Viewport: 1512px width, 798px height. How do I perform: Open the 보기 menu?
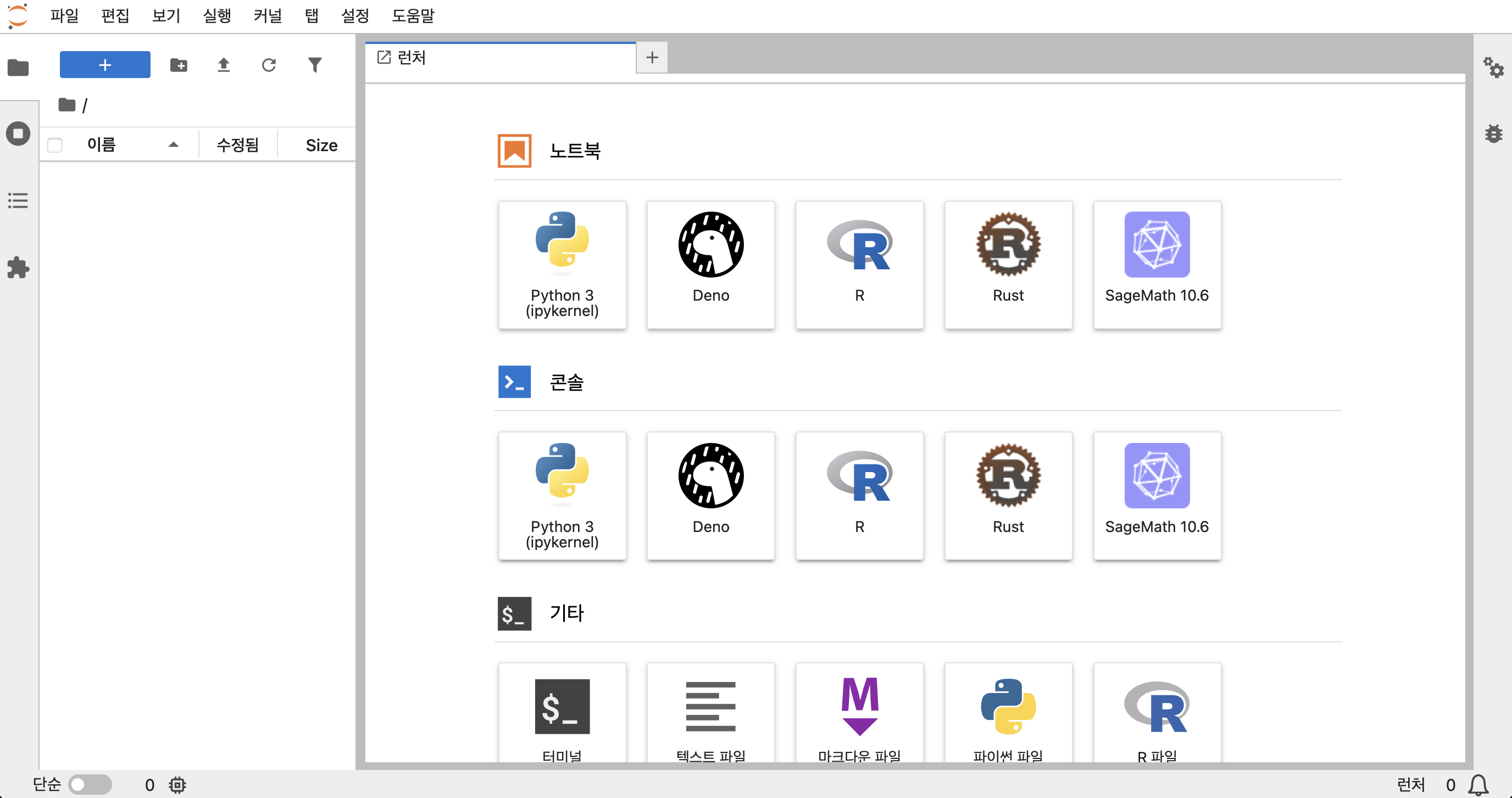coord(166,16)
